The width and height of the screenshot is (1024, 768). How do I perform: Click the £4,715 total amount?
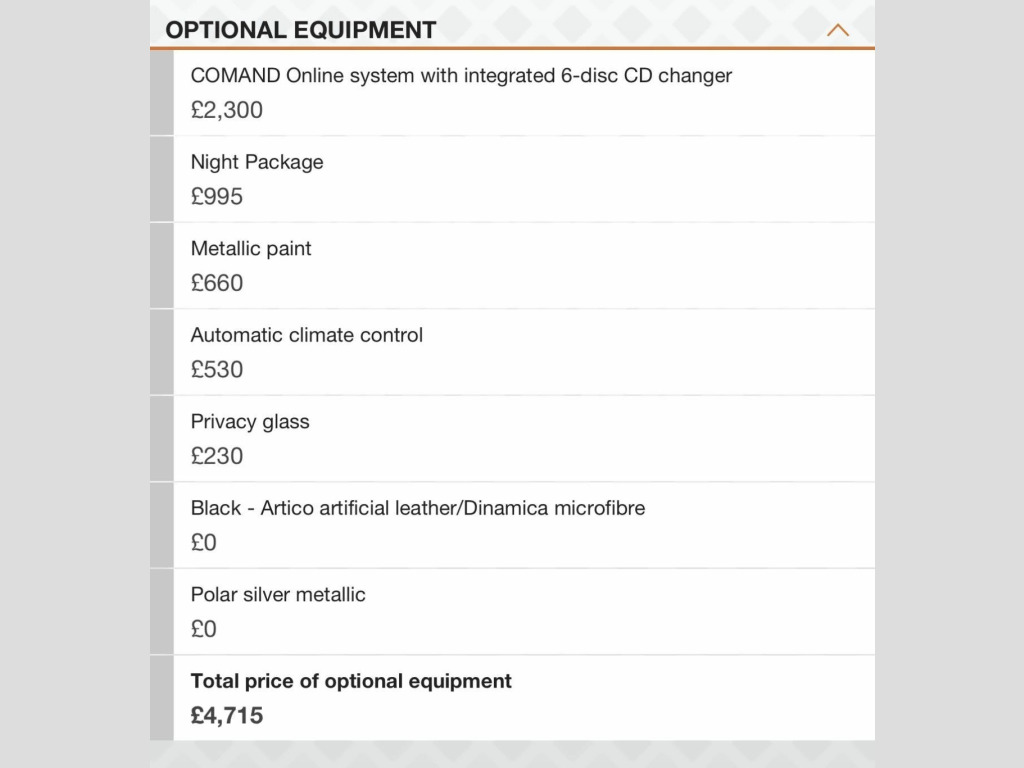[227, 715]
